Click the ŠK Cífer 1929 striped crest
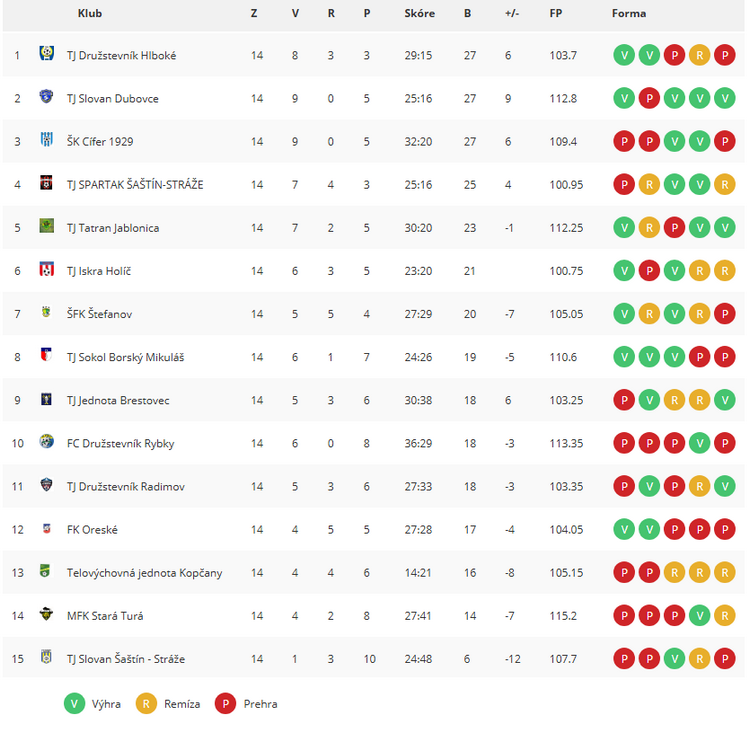The image size is (750, 742). click(46, 139)
